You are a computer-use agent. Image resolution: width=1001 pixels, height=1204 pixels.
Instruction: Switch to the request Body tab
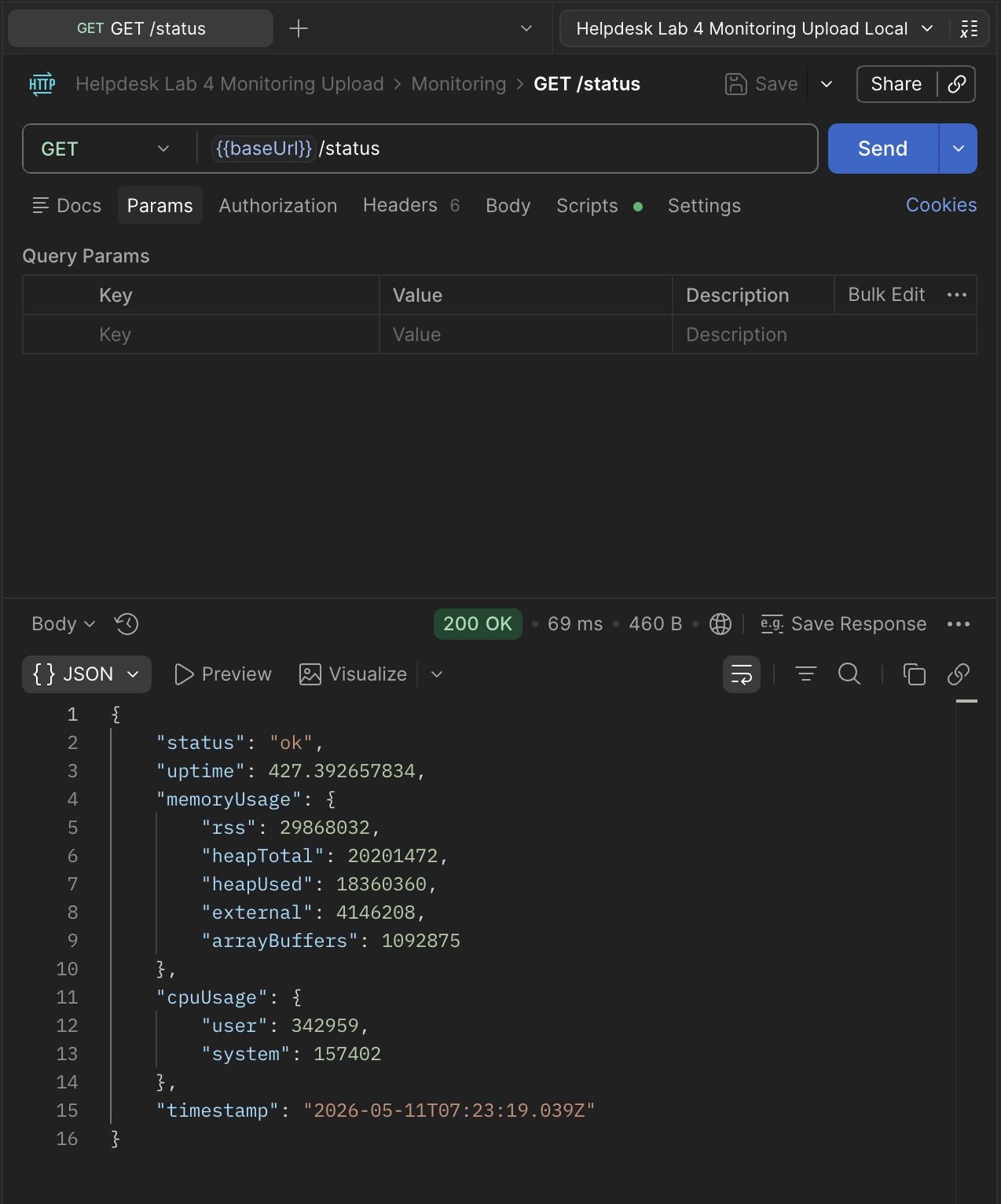point(508,206)
